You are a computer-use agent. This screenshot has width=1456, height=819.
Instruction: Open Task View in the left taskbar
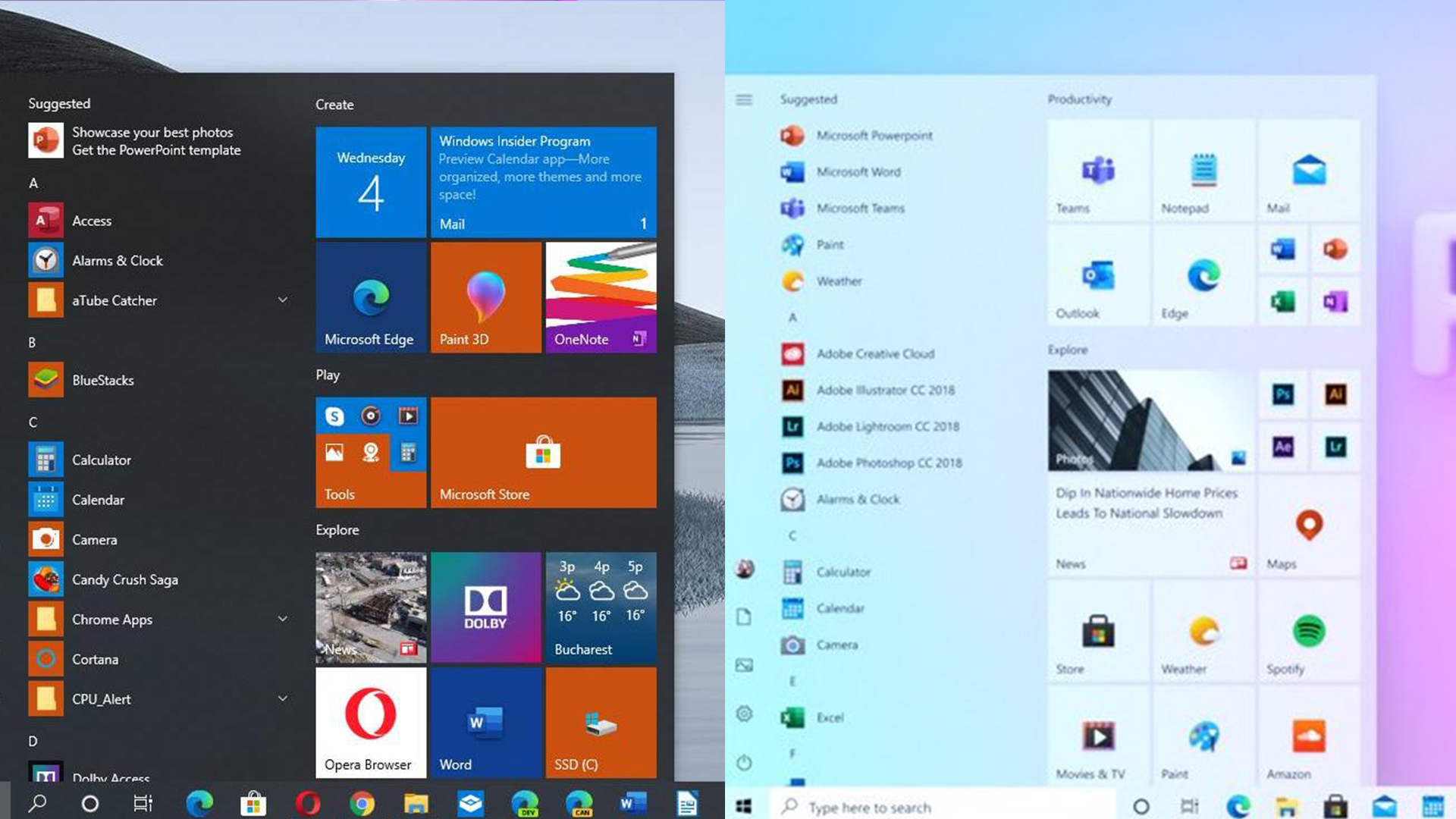143,803
